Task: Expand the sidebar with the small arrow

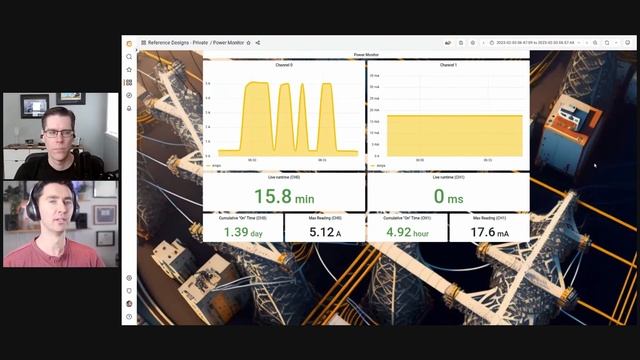Action: (x=136, y=50)
